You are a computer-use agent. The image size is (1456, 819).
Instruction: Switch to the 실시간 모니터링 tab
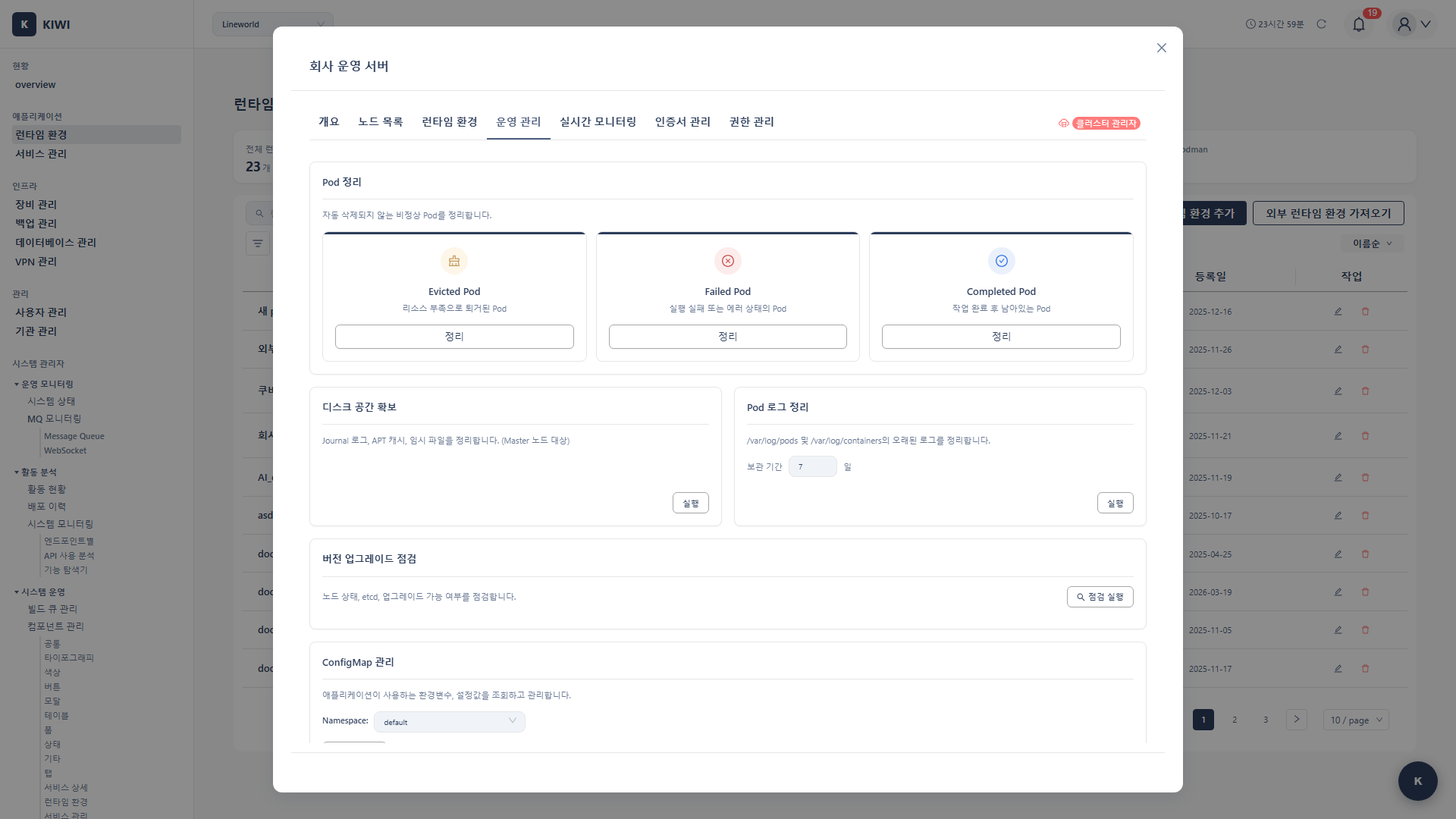598,122
